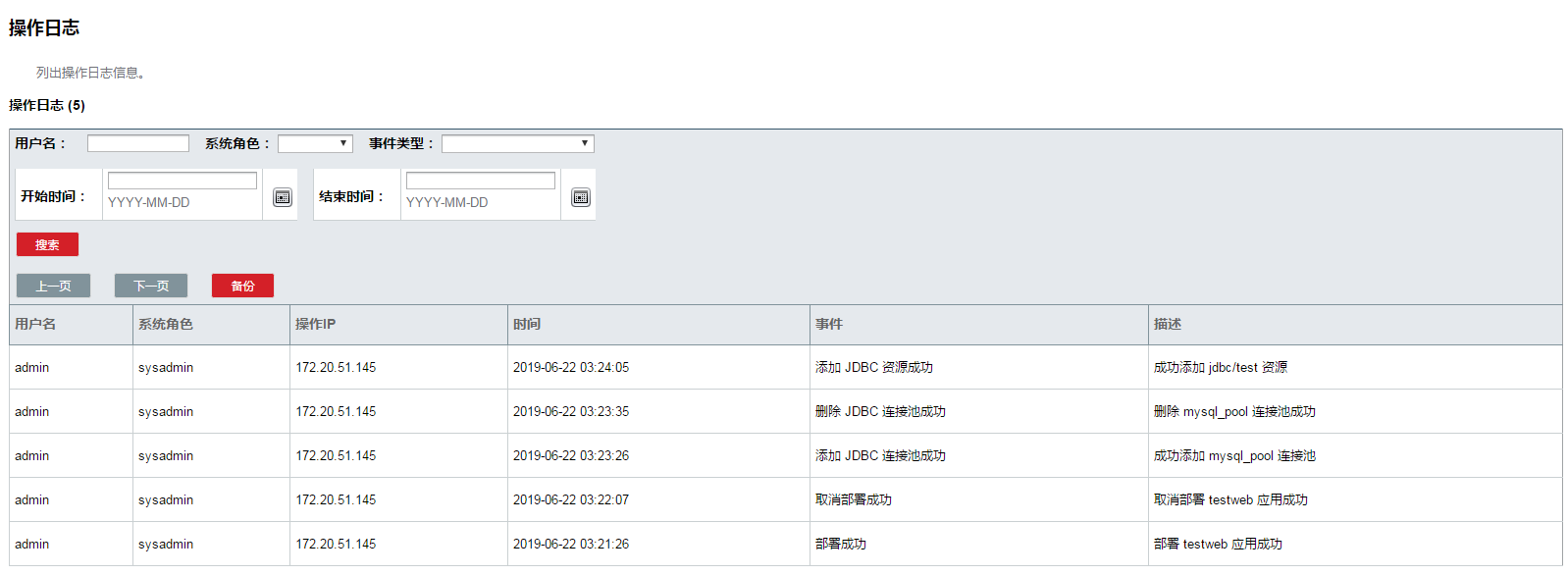
Task: Click the 用户名 column header
Action: click(35, 324)
